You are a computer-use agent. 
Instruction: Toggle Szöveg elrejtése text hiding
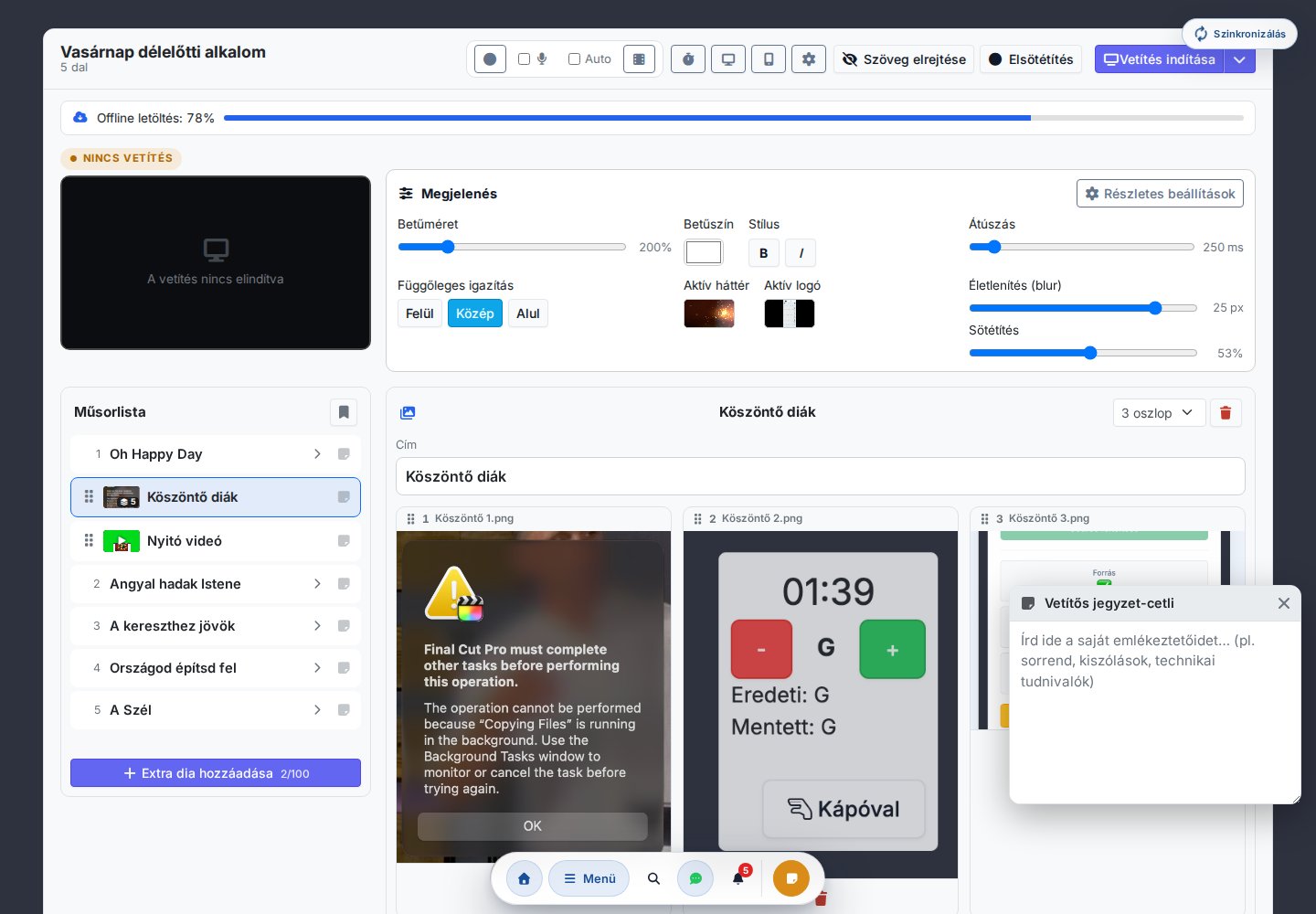(904, 59)
